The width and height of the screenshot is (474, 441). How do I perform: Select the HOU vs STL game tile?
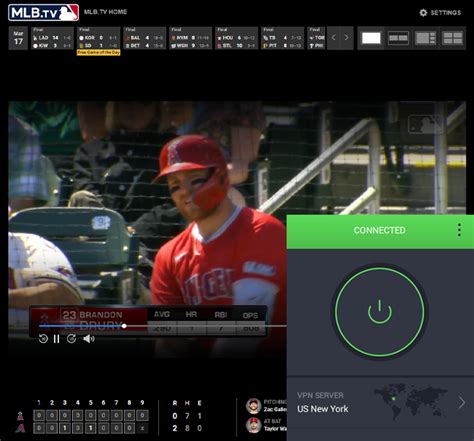(x=236, y=38)
